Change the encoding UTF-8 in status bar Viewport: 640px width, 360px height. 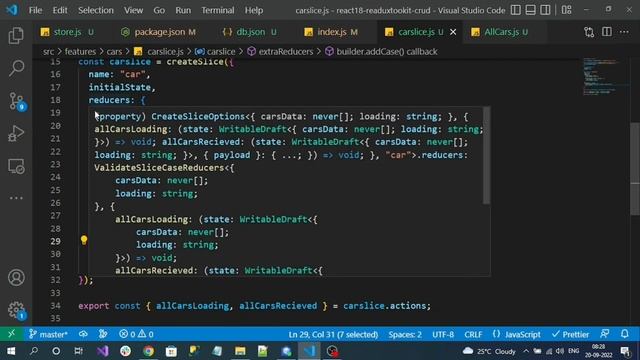(x=443, y=334)
